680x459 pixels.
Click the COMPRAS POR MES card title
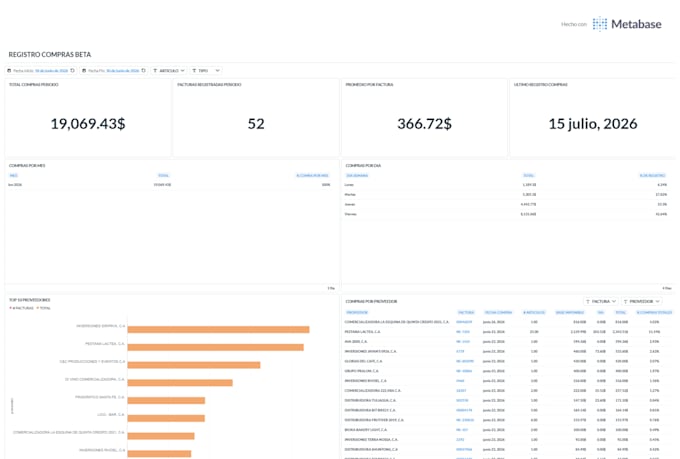tap(27, 165)
